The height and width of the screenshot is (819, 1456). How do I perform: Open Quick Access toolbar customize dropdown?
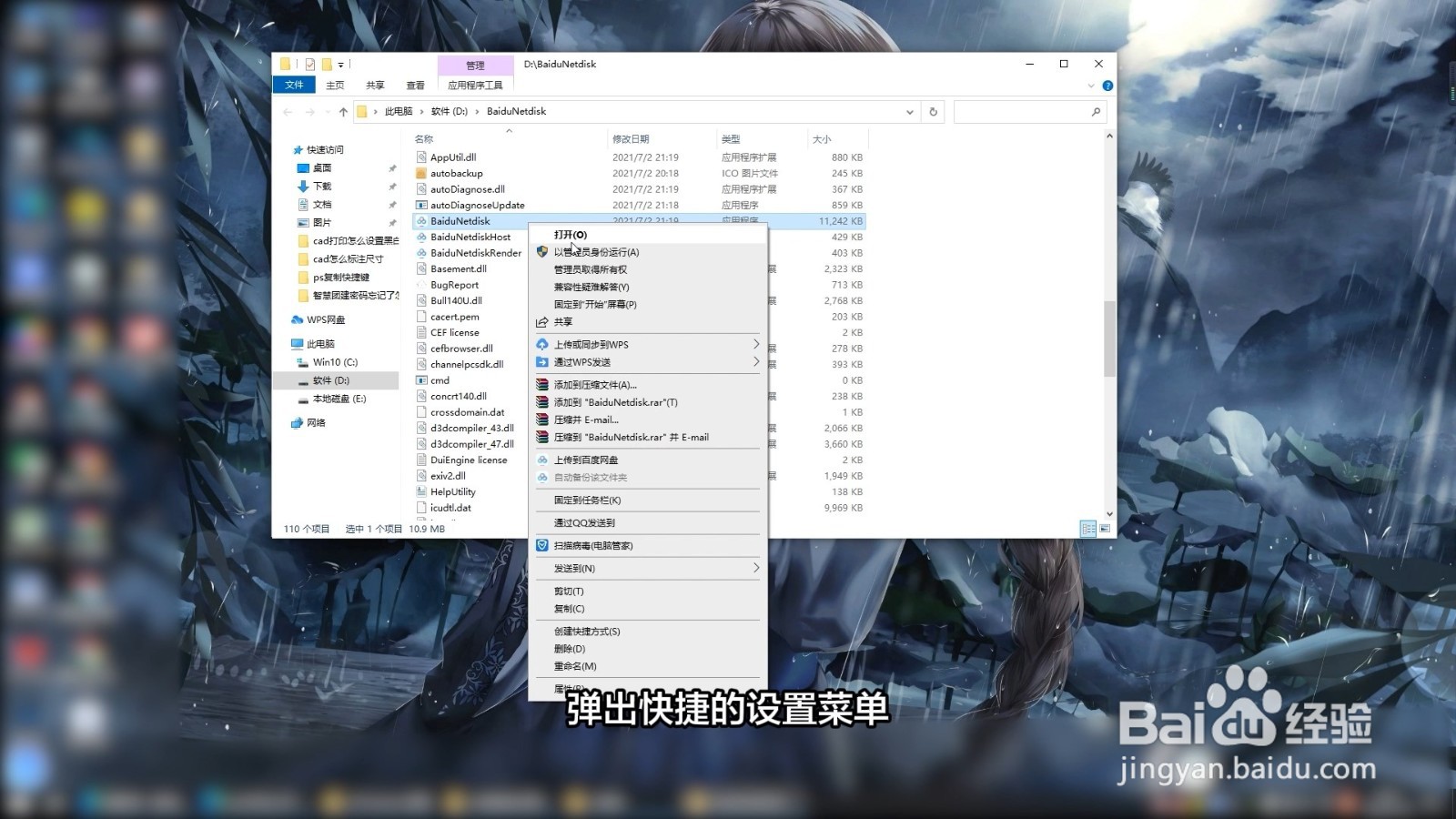(x=341, y=65)
